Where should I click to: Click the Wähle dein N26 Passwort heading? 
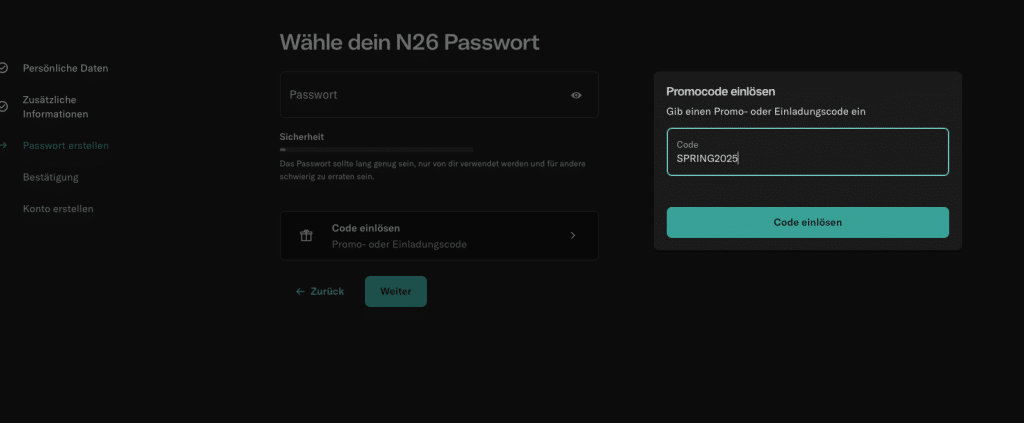409,42
